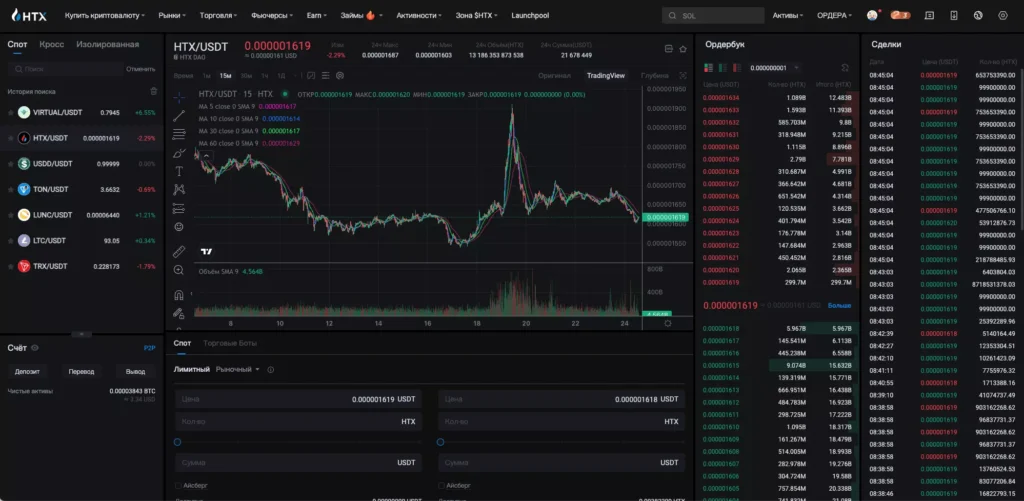Add HTX/USDT to favorites with header star

(683, 48)
